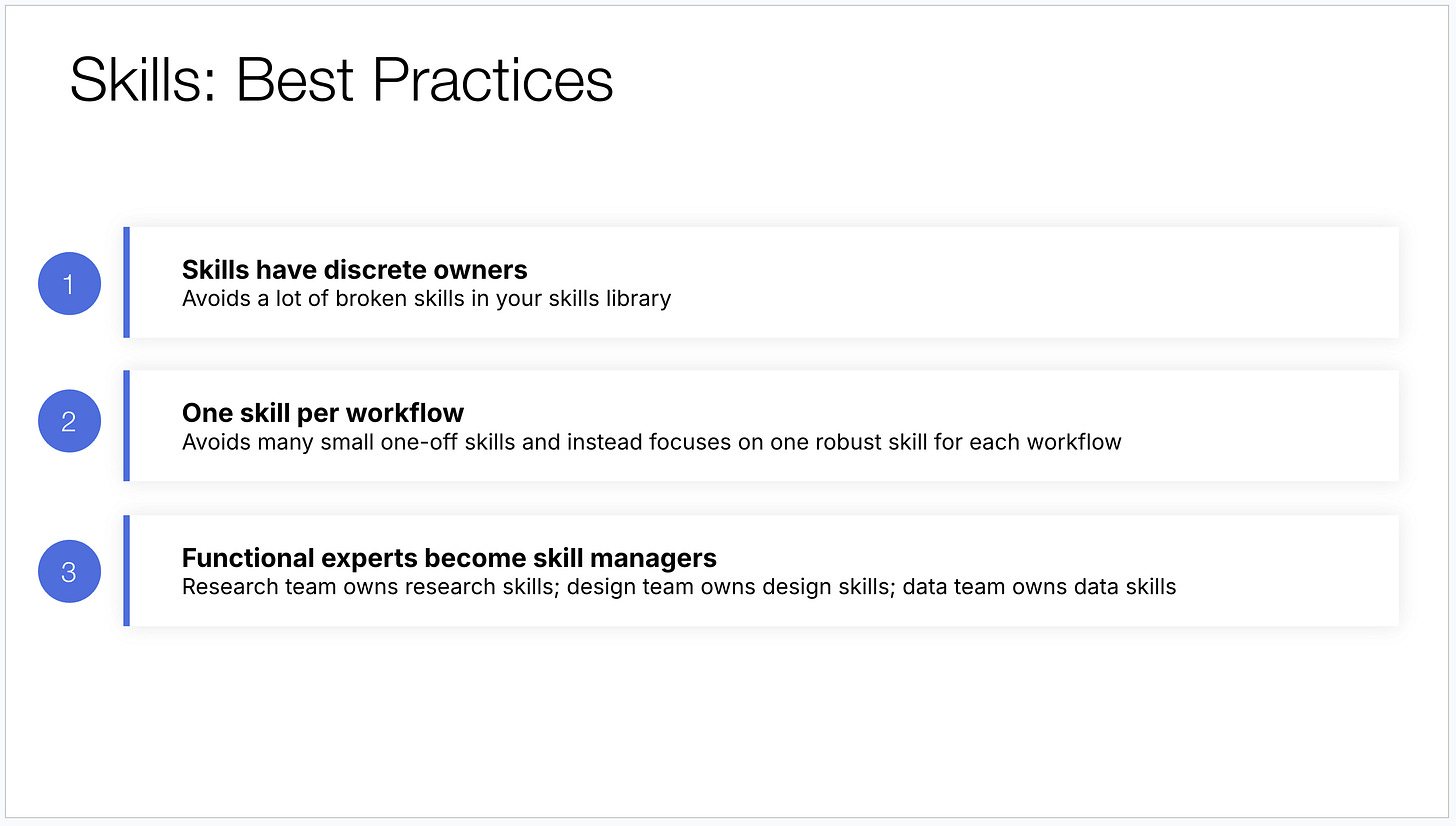Click blank slide area below the cards
Image resolution: width=1456 pixels, height=826 pixels.
[728, 720]
